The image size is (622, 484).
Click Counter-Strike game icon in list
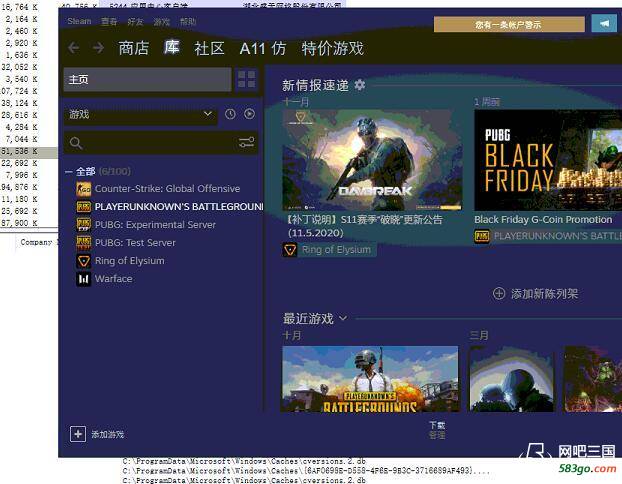[x=83, y=189]
